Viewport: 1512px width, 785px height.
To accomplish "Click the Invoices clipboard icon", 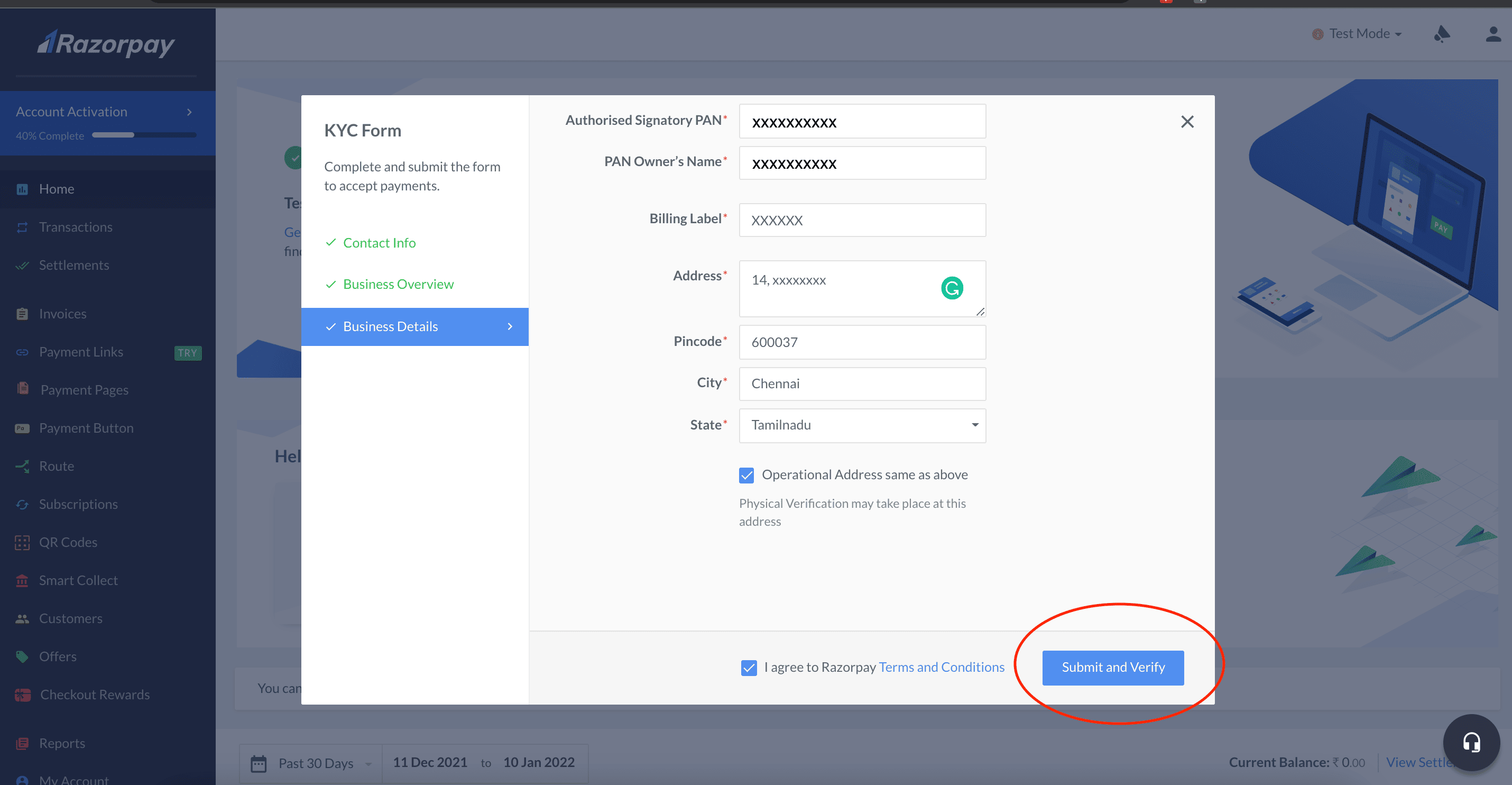I will [22, 314].
